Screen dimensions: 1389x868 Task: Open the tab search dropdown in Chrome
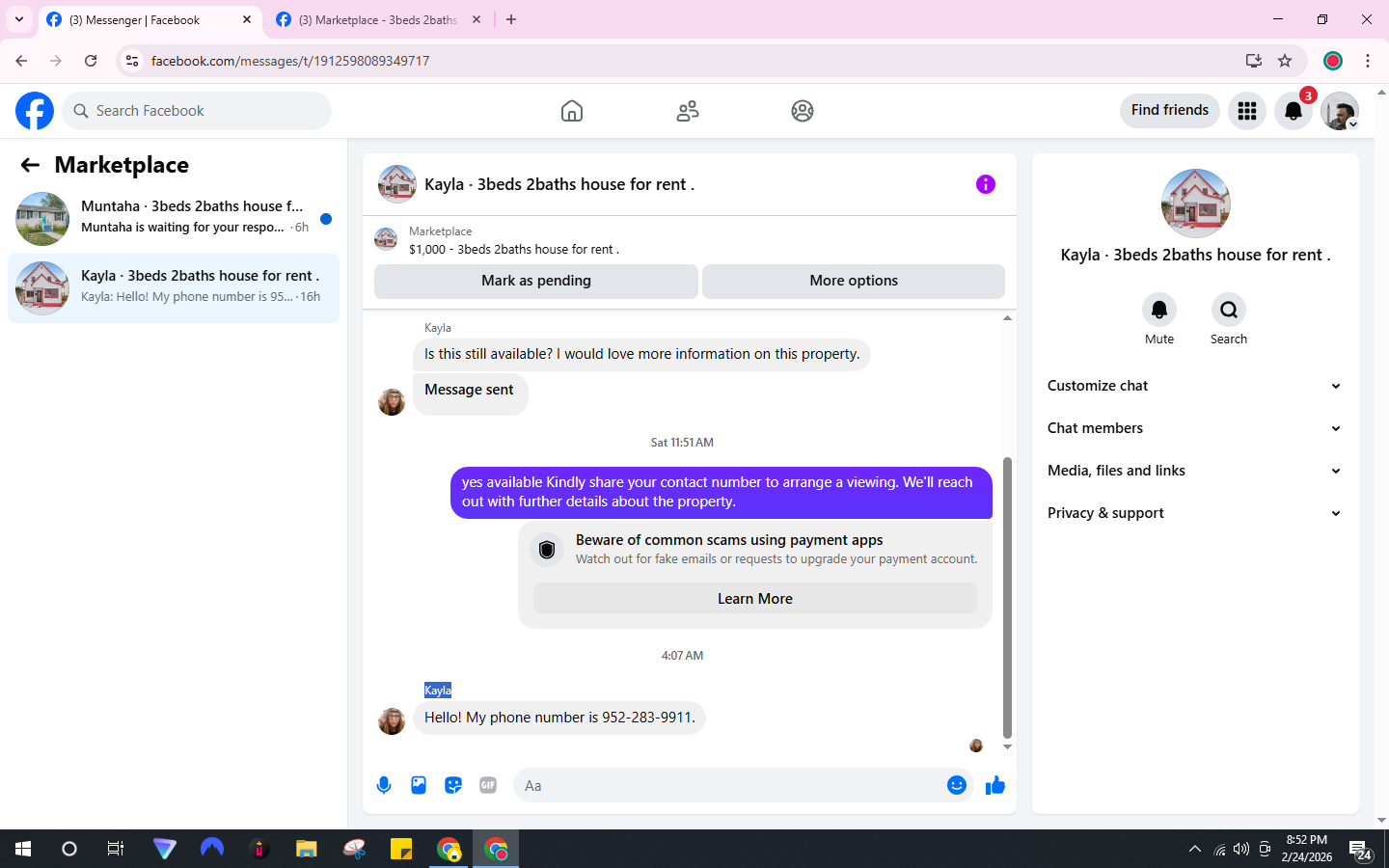[x=18, y=19]
